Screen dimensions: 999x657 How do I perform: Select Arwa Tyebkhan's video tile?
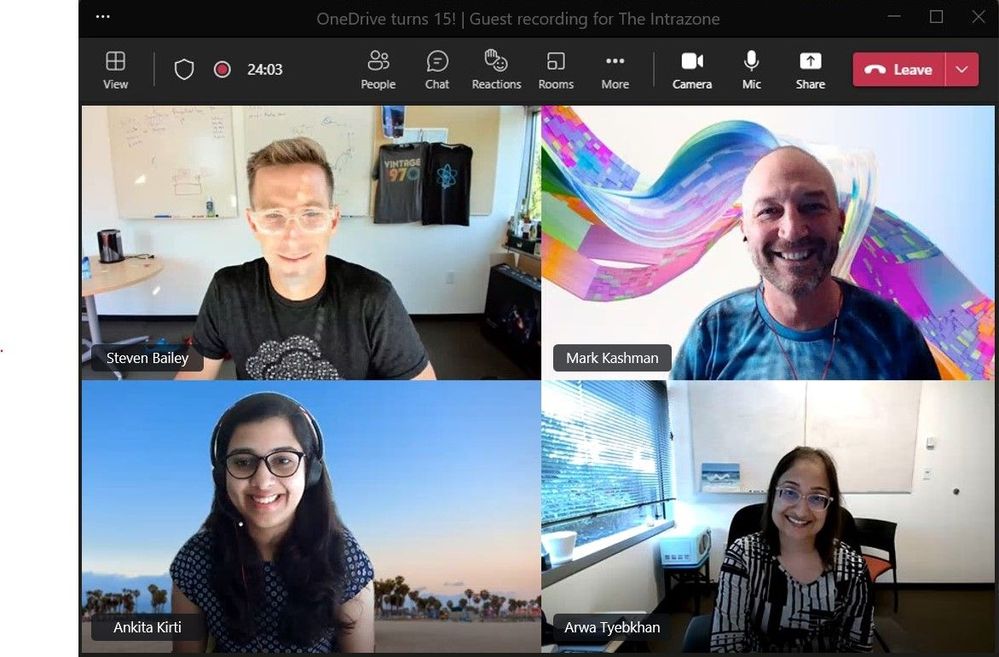(x=768, y=517)
